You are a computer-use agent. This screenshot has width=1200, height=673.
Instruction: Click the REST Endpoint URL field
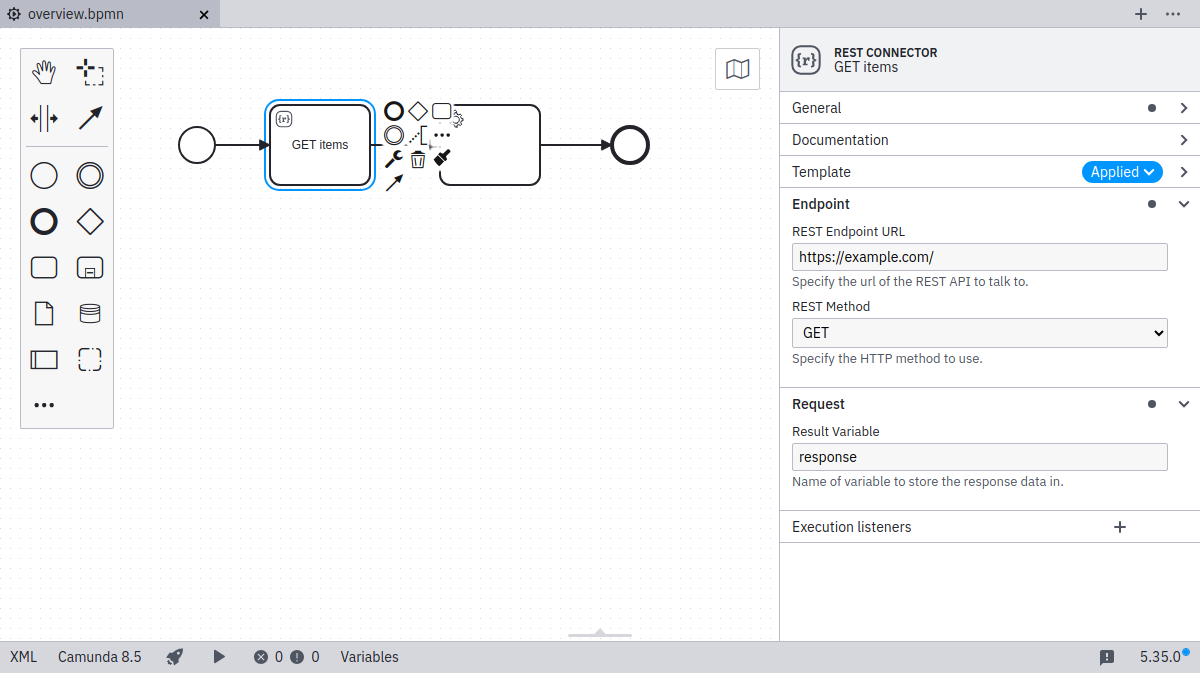coord(979,257)
